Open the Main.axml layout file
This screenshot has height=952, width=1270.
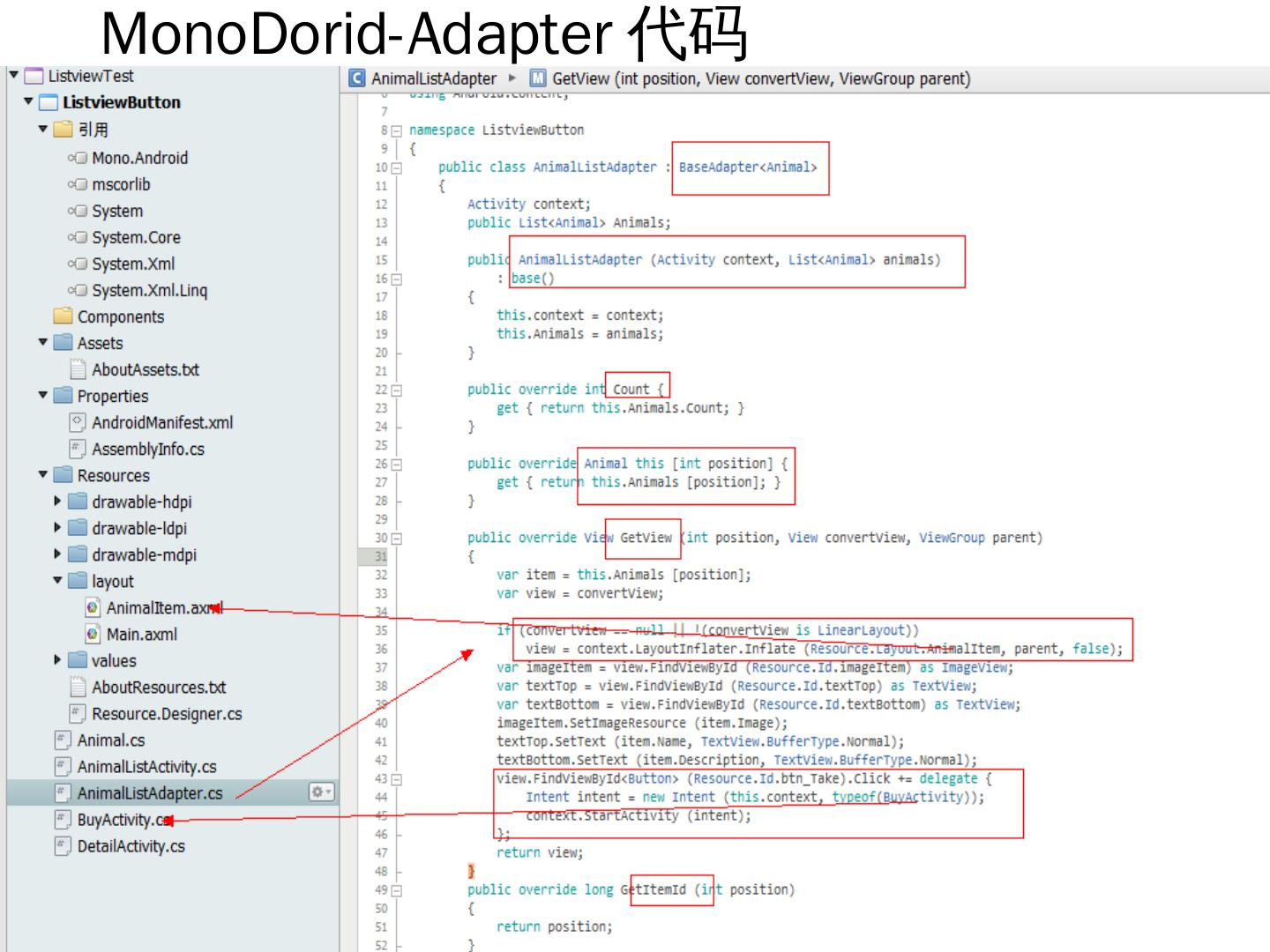coord(142,634)
